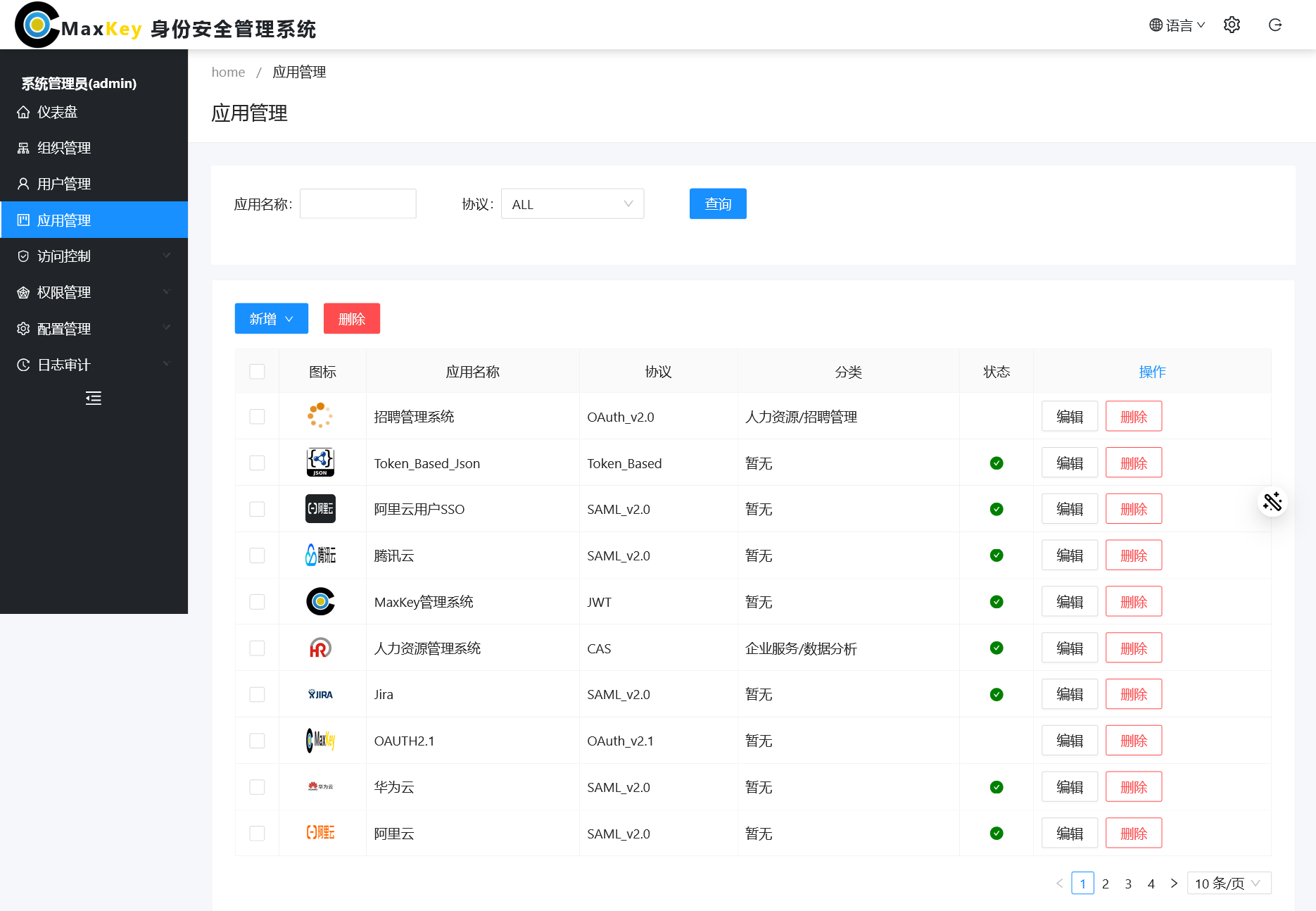
Task: Click the blue 查询 button
Action: pyautogui.click(x=717, y=204)
